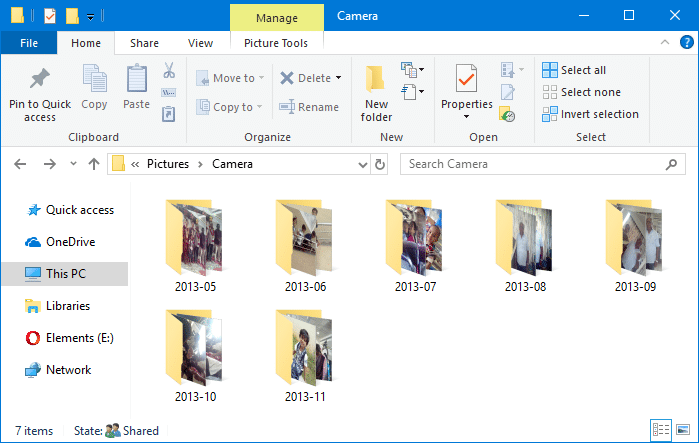Click Pin to Quick access icon
Viewport: 699px width, 443px height.
[x=40, y=79]
